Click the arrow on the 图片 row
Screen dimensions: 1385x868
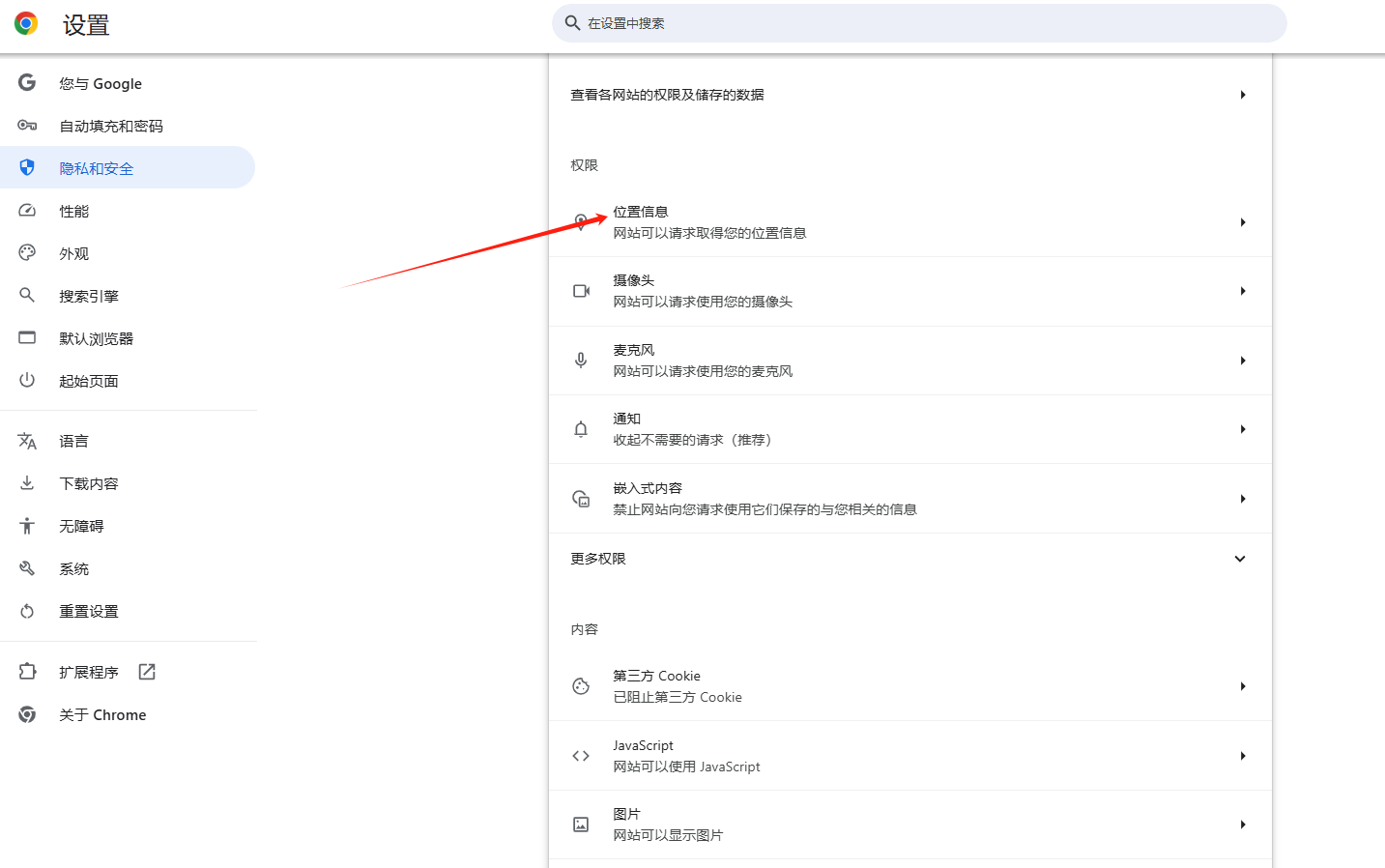point(1243,825)
